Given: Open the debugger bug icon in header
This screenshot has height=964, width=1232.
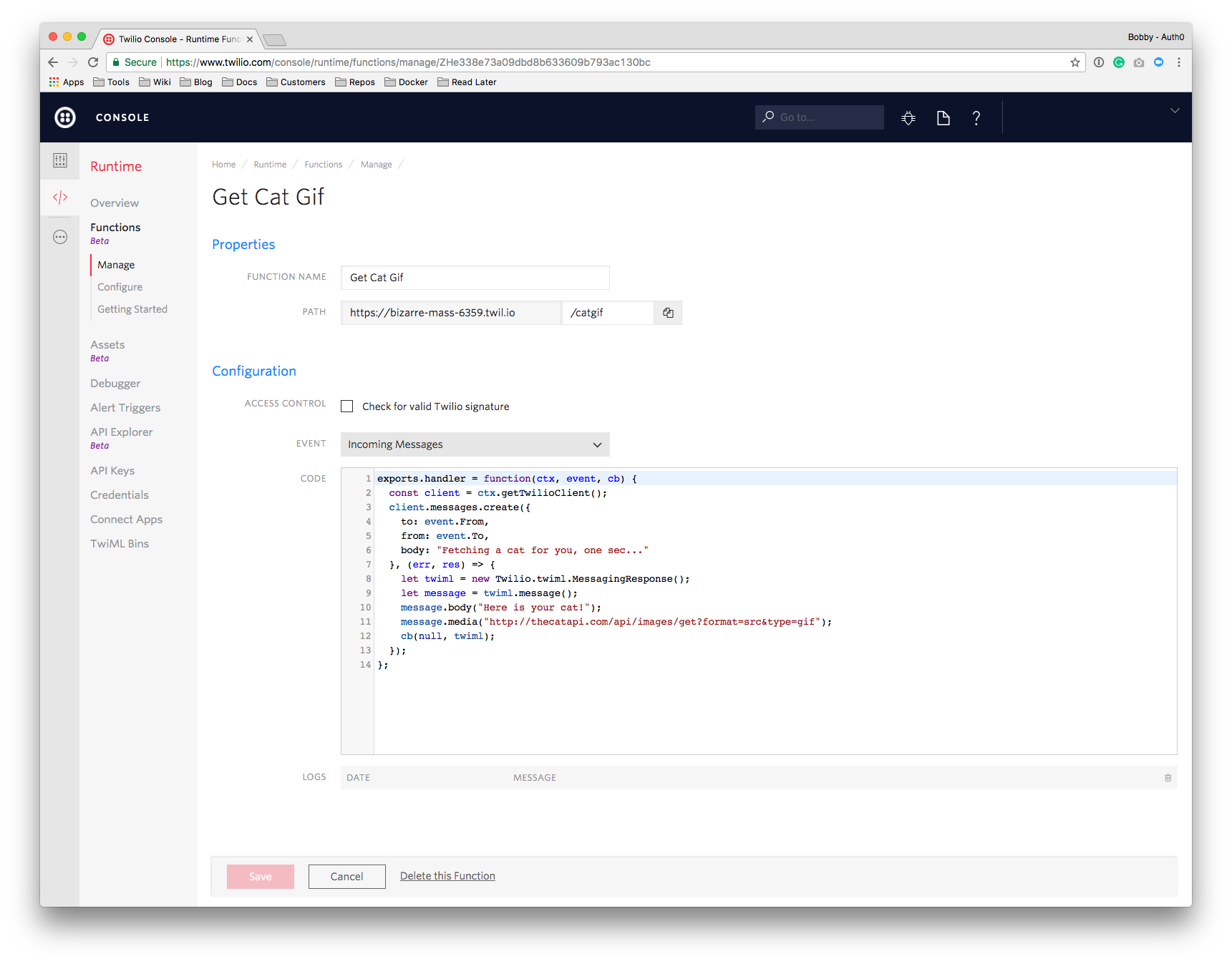Looking at the screenshot, I should 908,118.
